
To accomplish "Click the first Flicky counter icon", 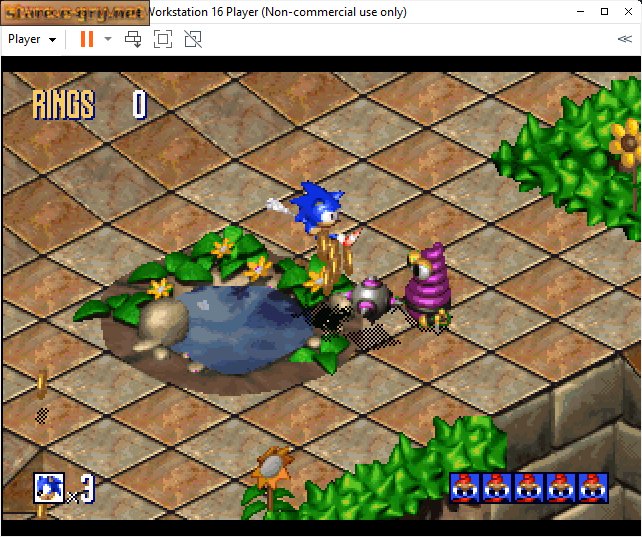I will pos(465,488).
